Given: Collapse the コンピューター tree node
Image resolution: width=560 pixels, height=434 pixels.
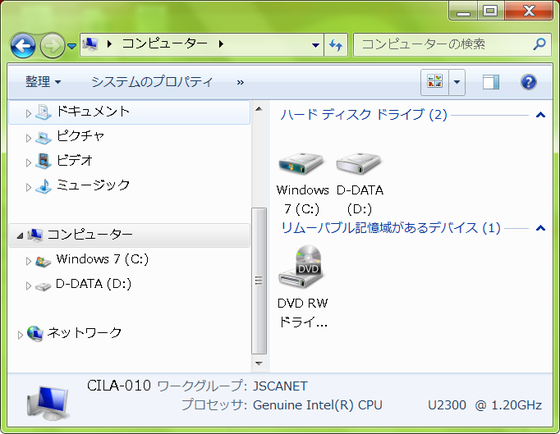Looking at the screenshot, I should click(x=20, y=236).
